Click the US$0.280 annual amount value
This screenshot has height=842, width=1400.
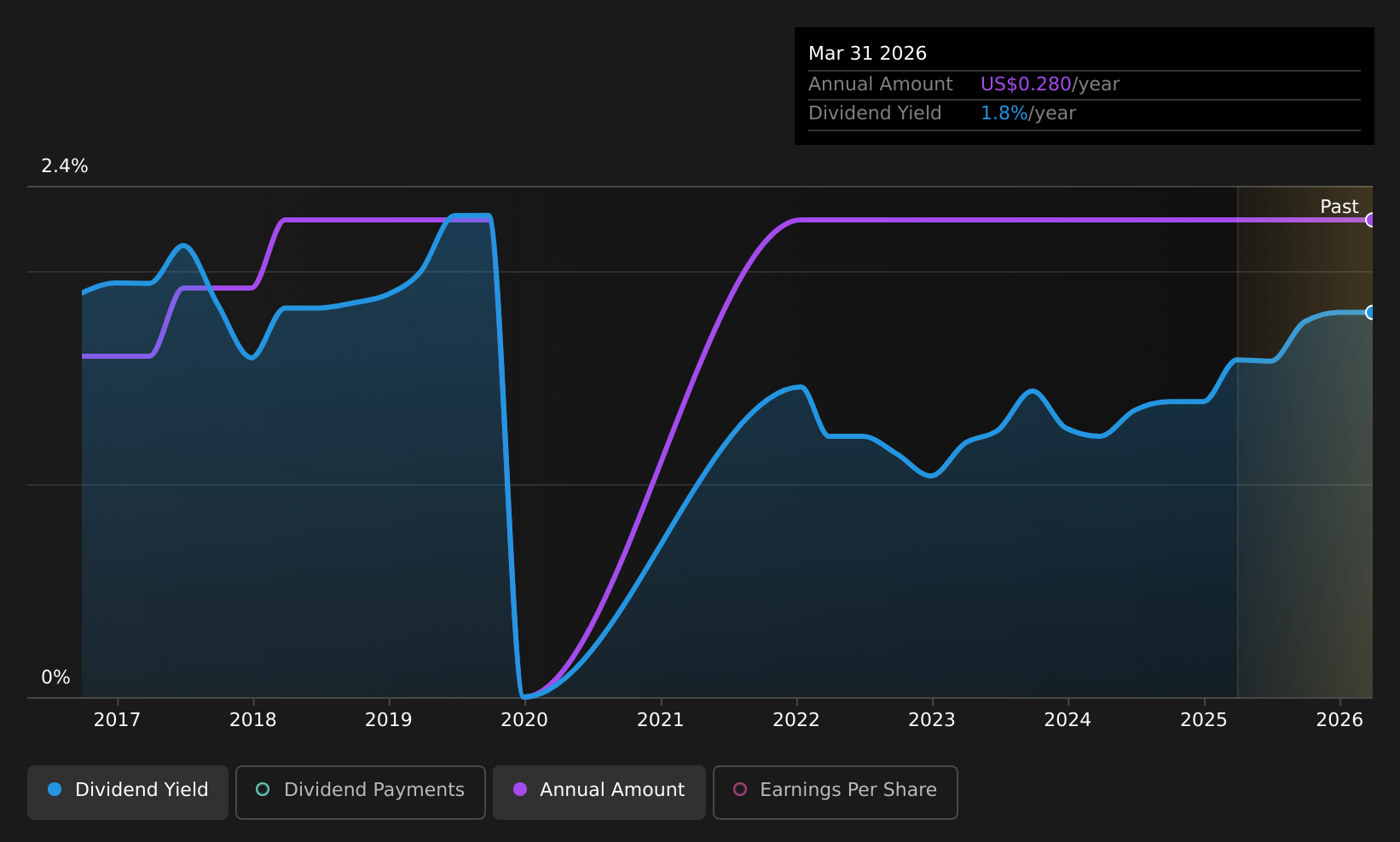pyautogui.click(x=1026, y=84)
